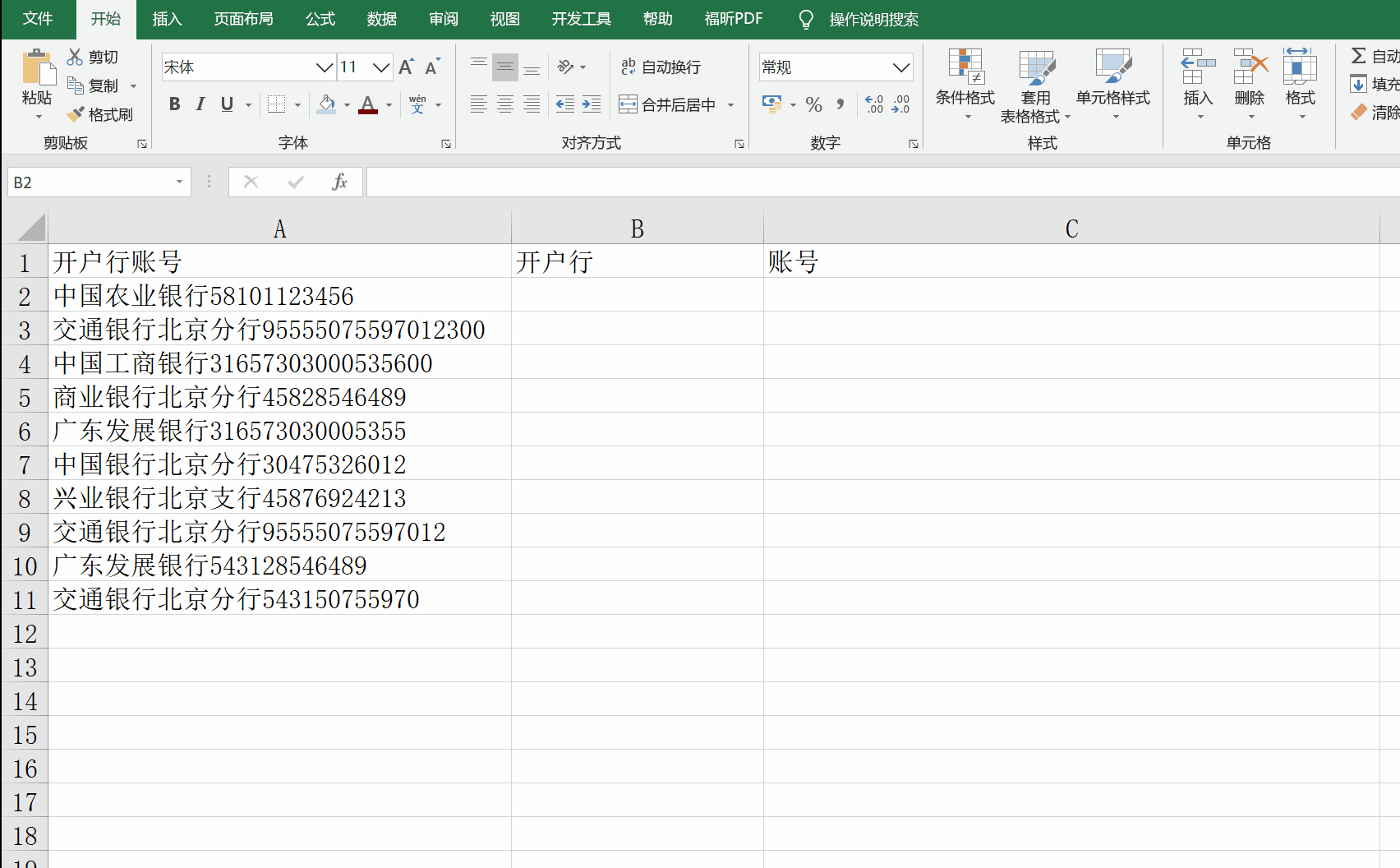Toggle italic formatting
1400x868 pixels.
200,104
